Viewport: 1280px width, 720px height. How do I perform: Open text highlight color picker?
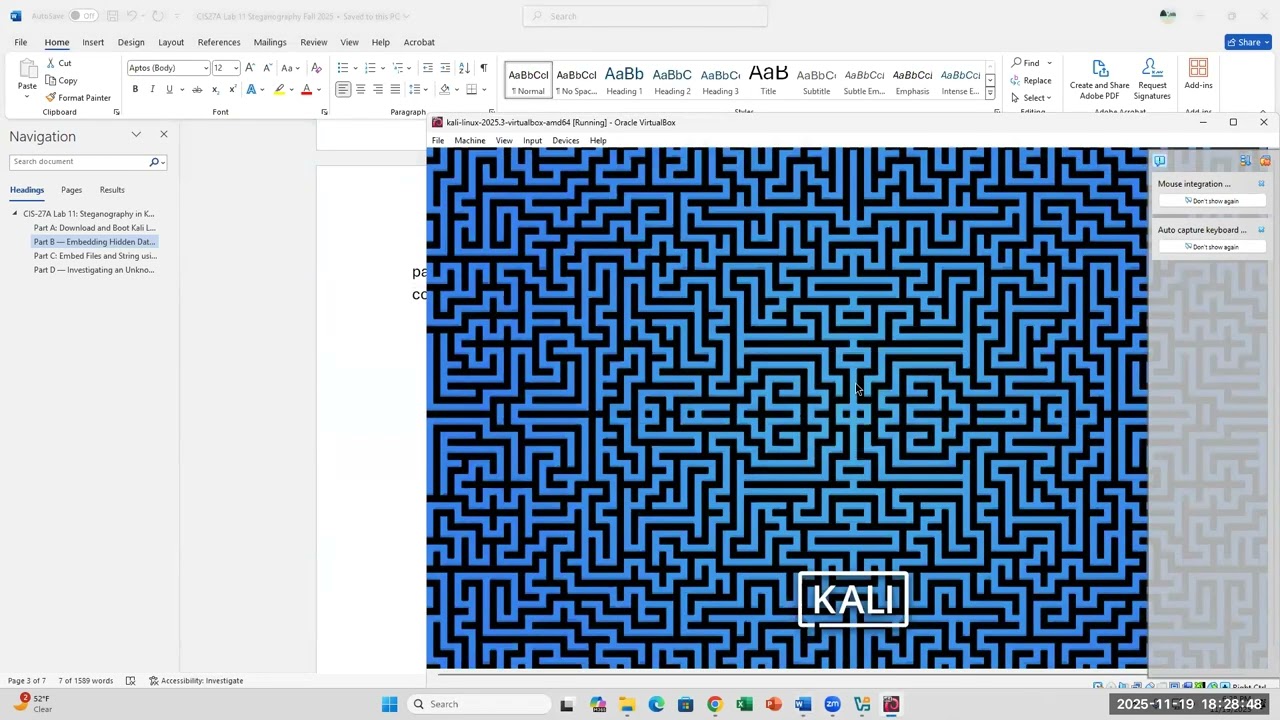pyautogui.click(x=291, y=89)
